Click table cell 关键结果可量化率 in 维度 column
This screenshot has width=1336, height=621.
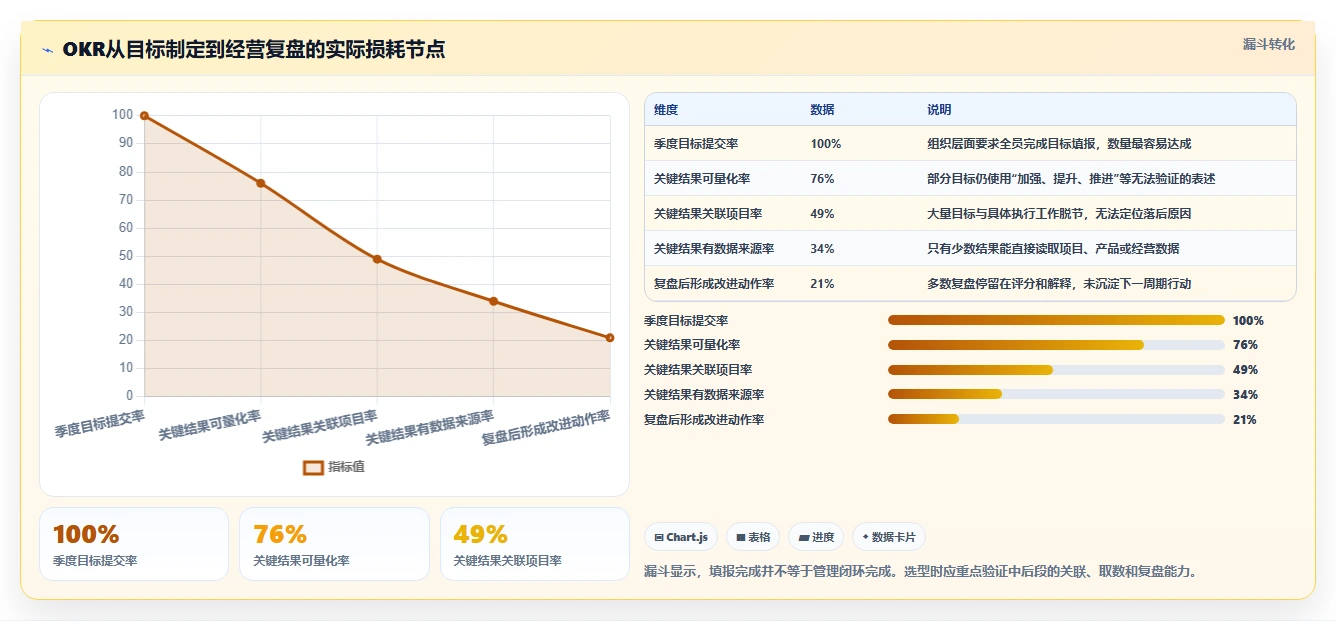click(x=702, y=179)
